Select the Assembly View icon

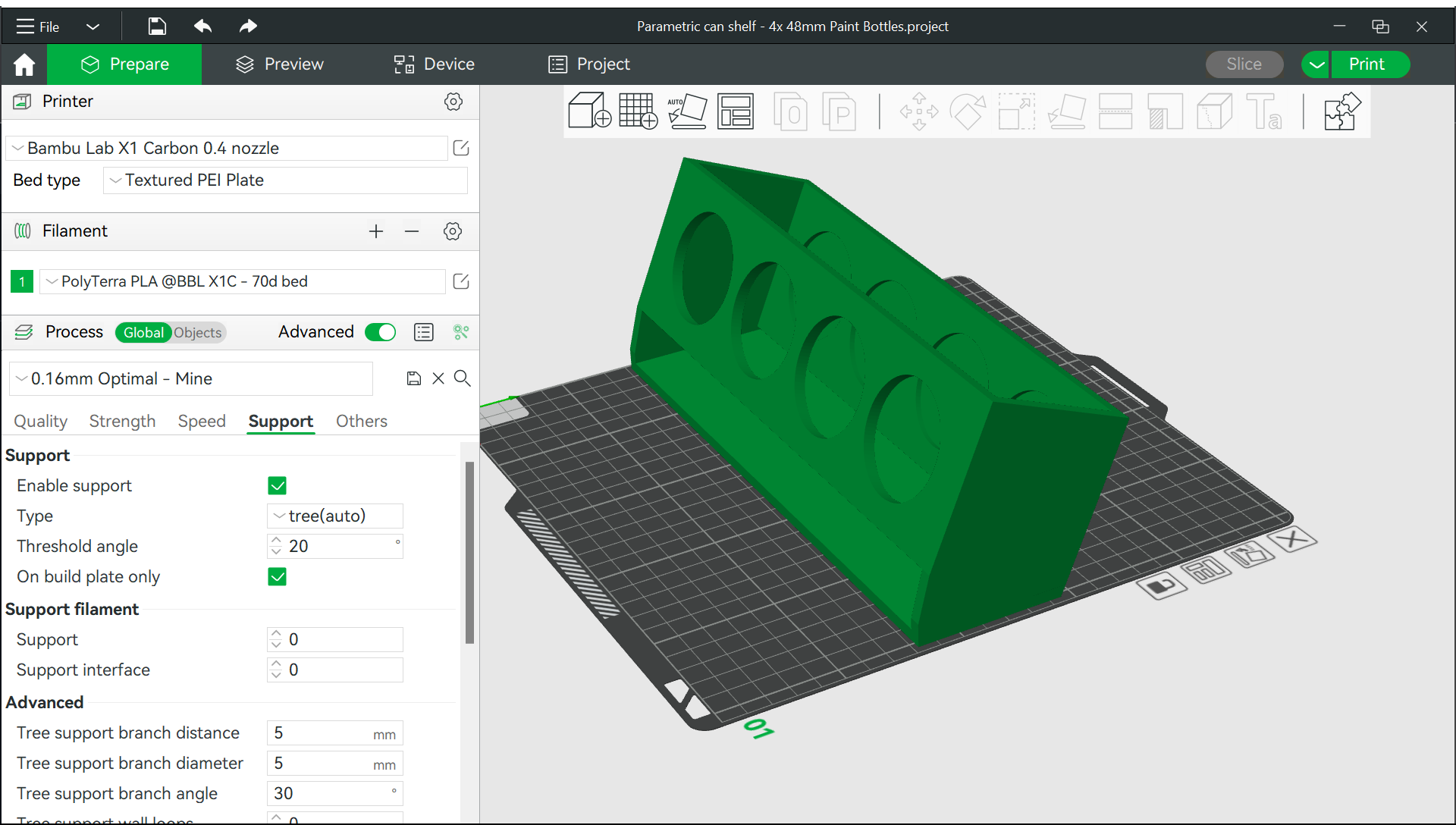[1341, 111]
